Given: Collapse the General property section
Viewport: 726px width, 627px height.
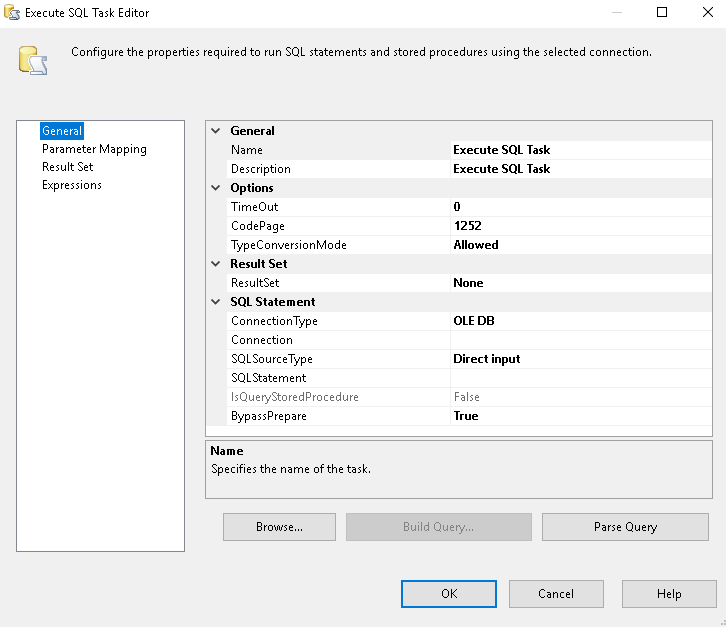Looking at the screenshot, I should coord(216,131).
